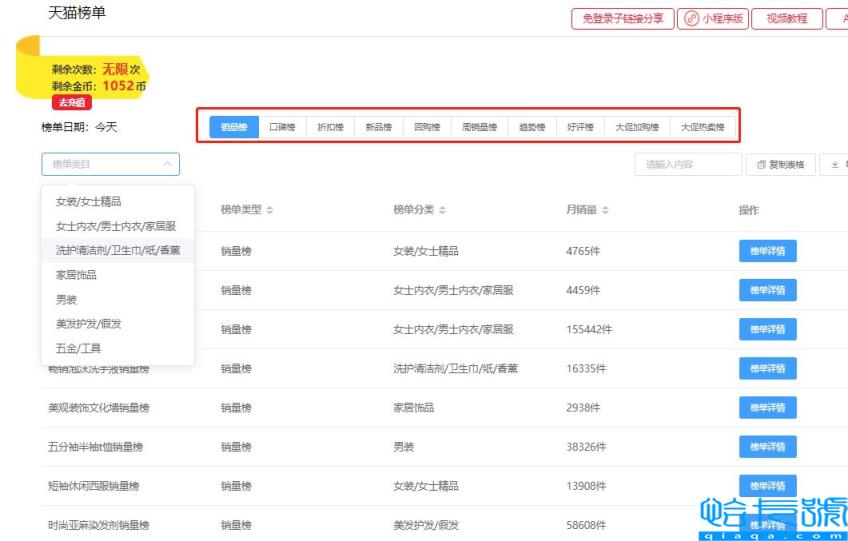Screen dimensions: 848x541
Task: Click 时尚亚麻染发剂销量榜 list name
Action: [98, 525]
